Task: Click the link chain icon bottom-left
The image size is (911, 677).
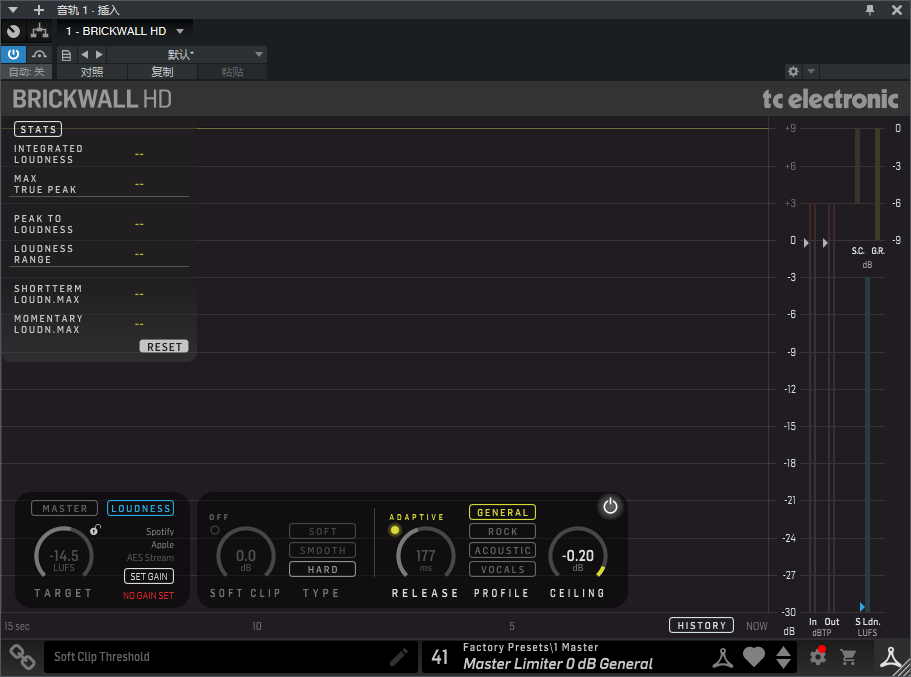Action: click(21, 657)
